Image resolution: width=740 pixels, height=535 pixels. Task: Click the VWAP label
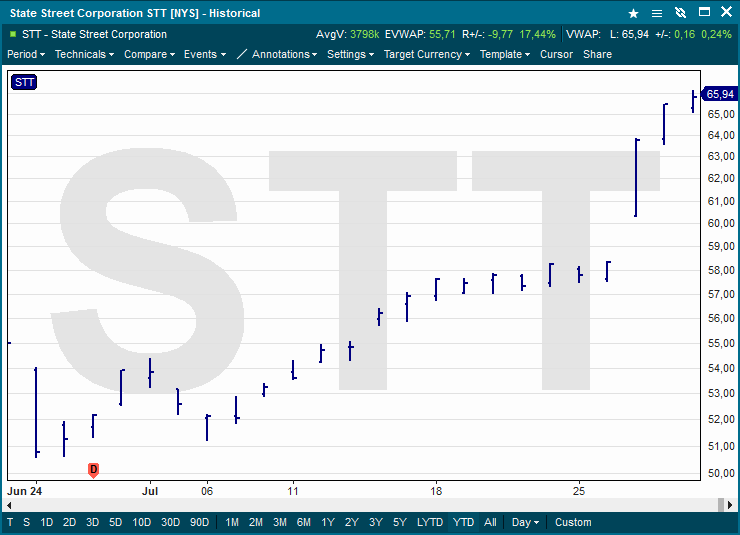[x=583, y=34]
